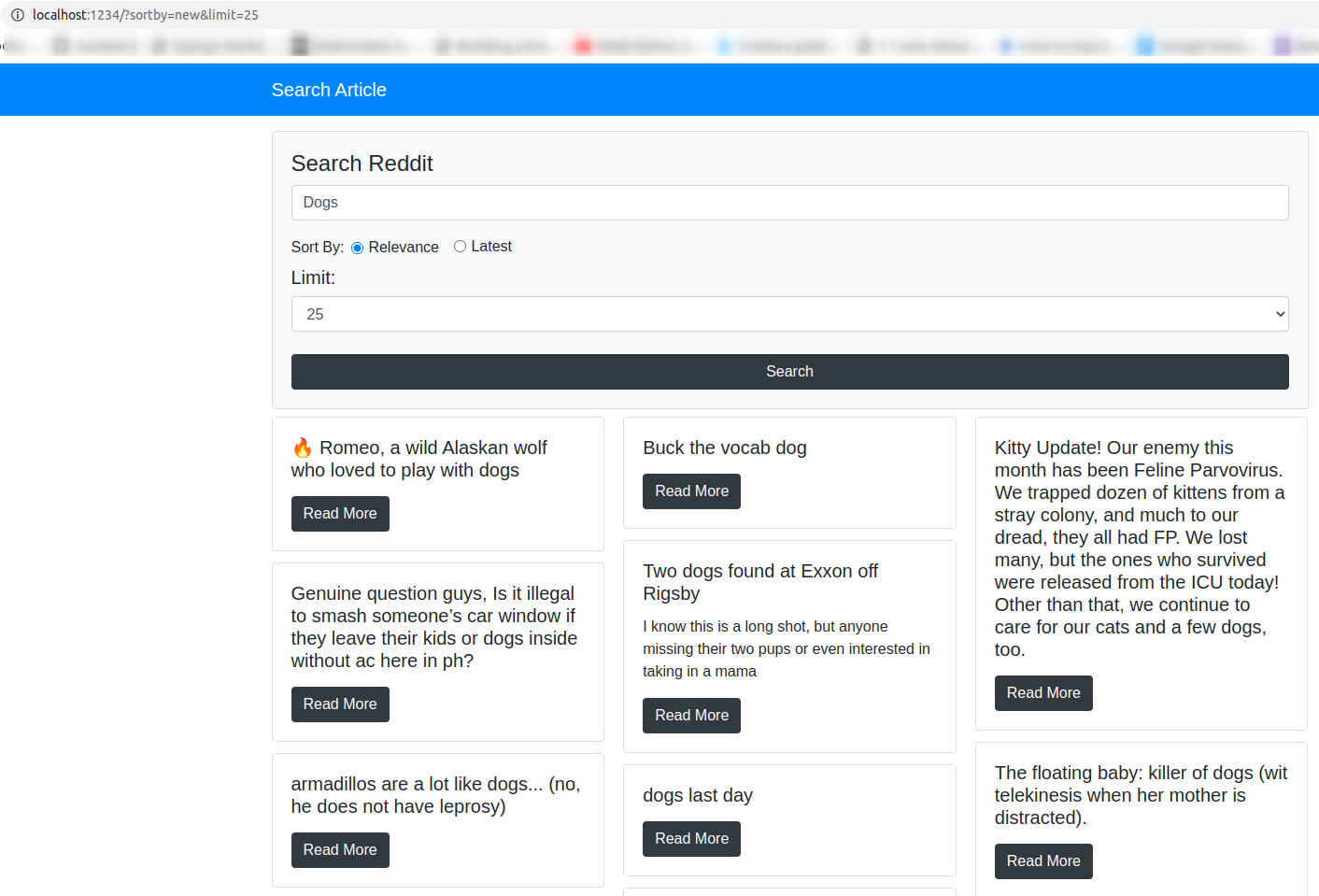Click the Search Article brand in the navbar
Viewport: 1319px width, 896px height.
pyautogui.click(x=329, y=89)
